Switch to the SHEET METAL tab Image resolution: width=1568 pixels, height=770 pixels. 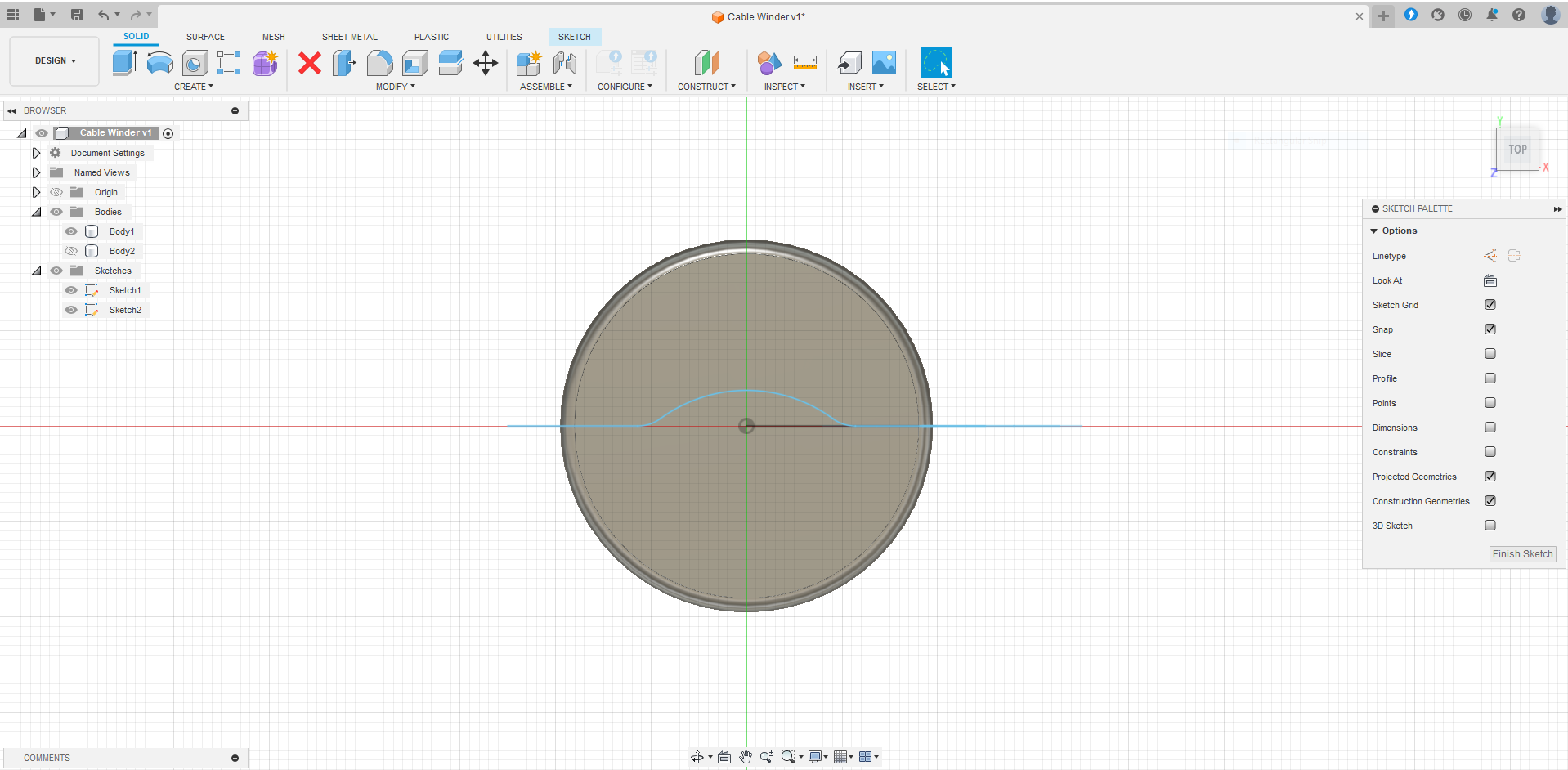pos(350,37)
